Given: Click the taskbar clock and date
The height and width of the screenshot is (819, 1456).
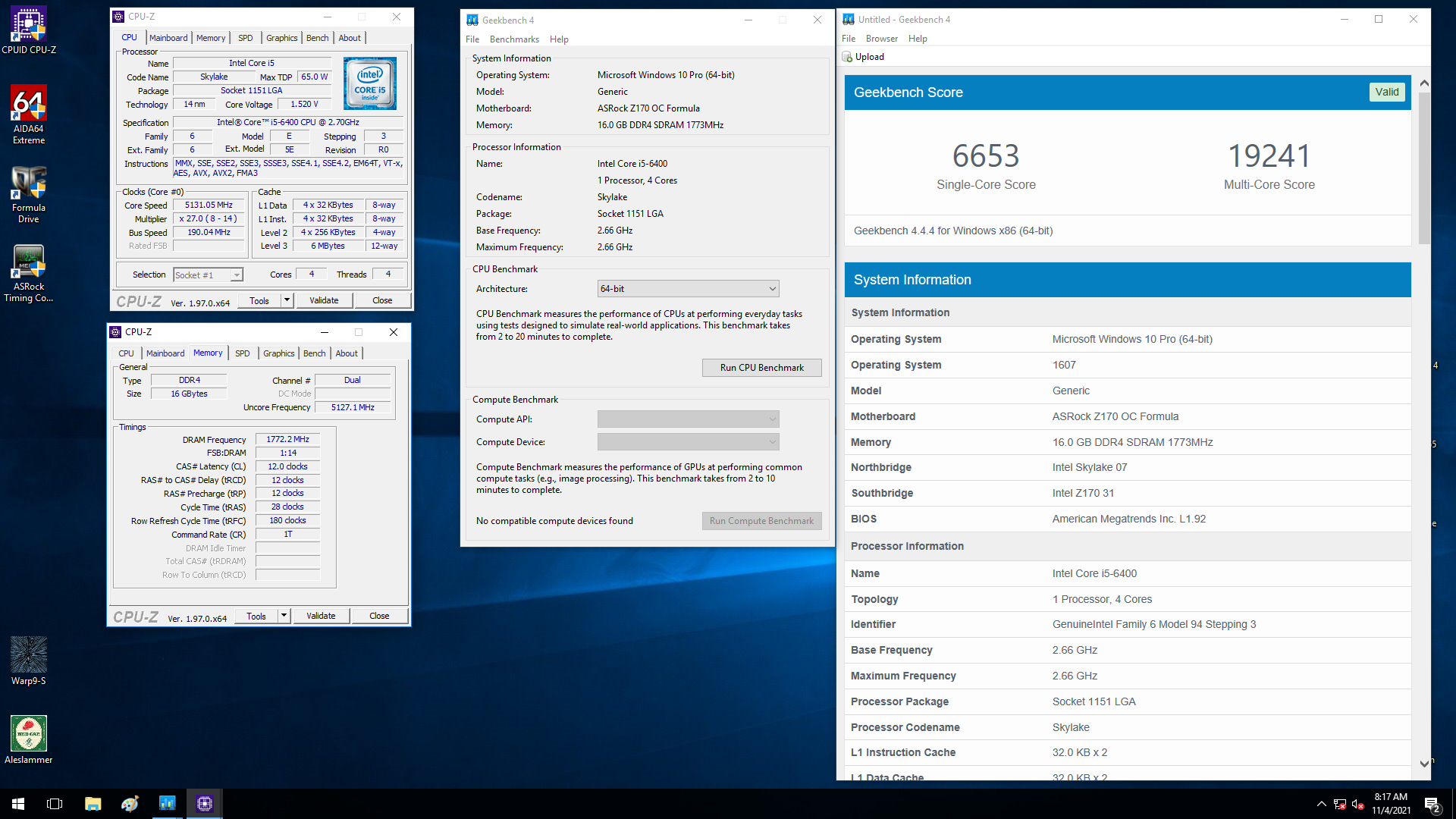Looking at the screenshot, I should tap(1391, 804).
